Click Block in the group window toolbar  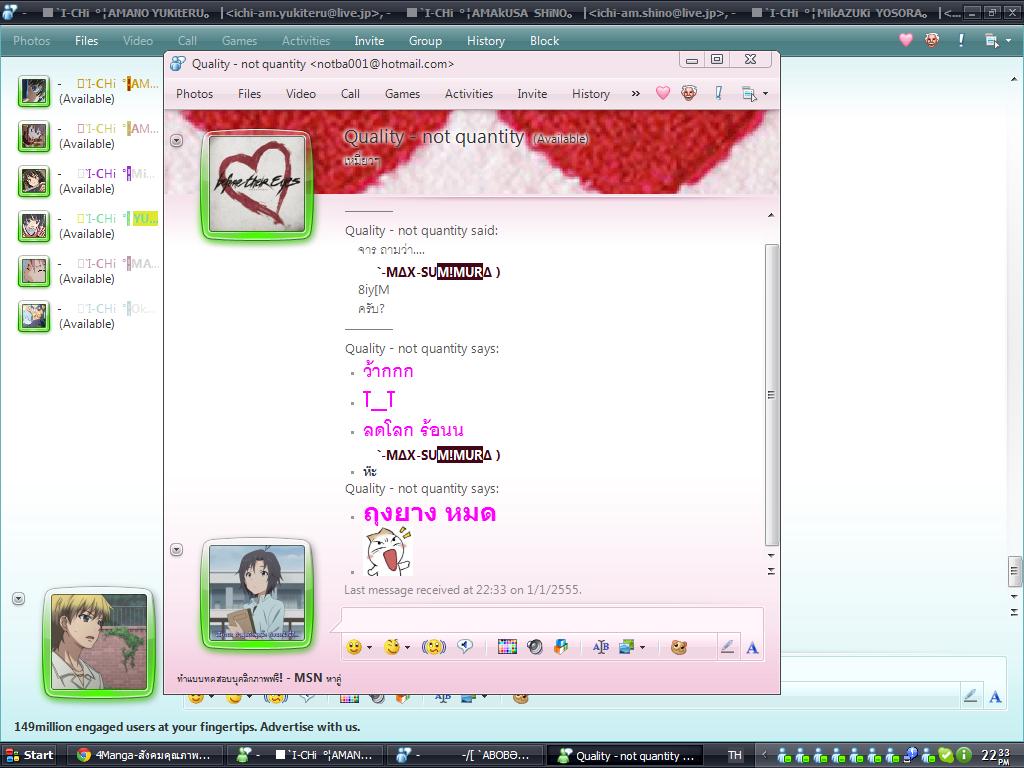tap(544, 40)
